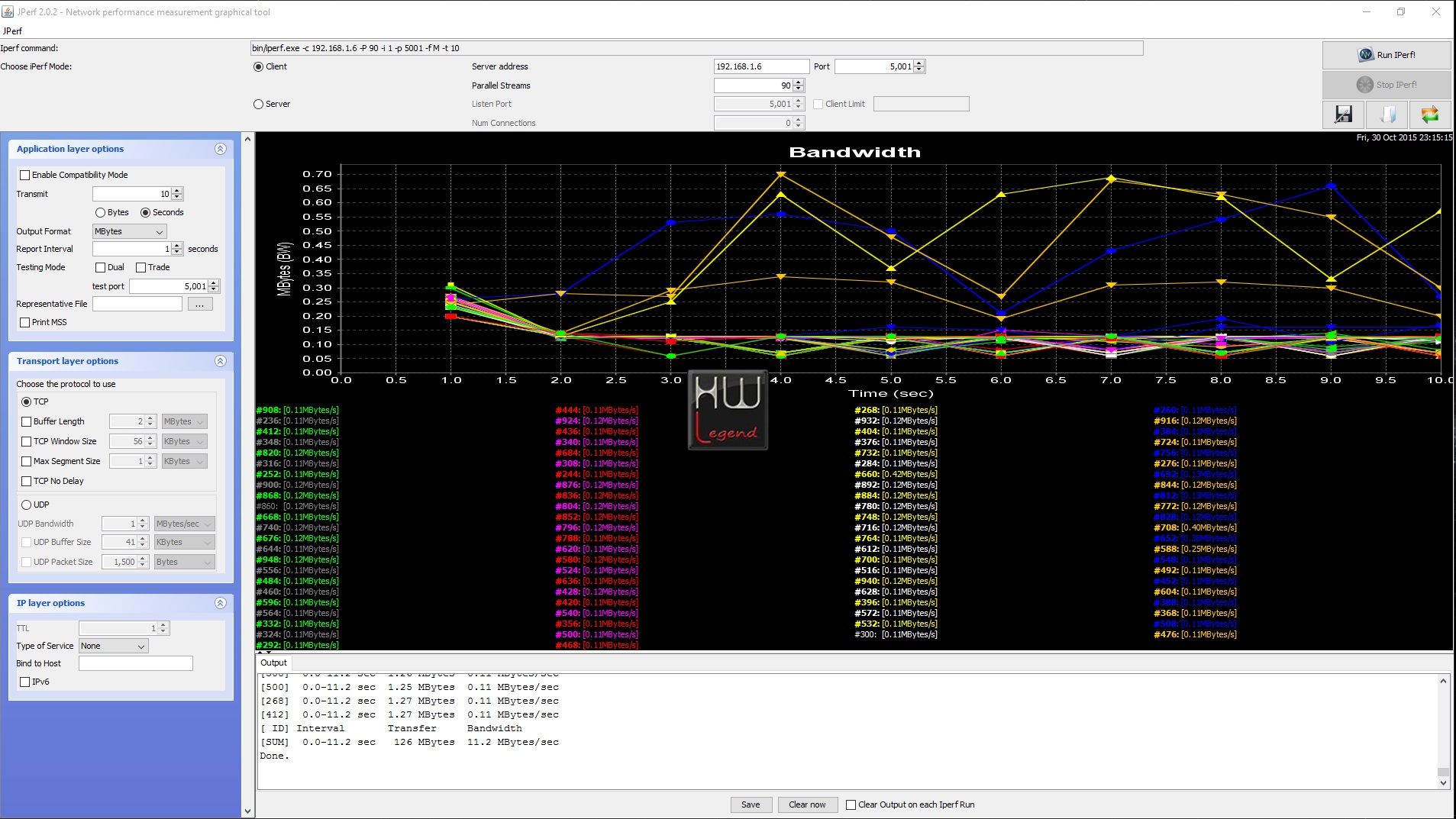Switch to the Output tab

[273, 663]
